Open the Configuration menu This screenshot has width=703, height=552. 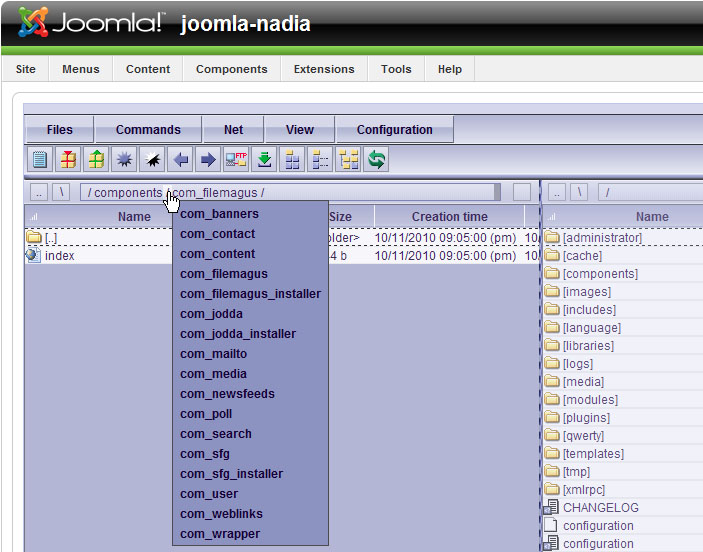click(395, 130)
